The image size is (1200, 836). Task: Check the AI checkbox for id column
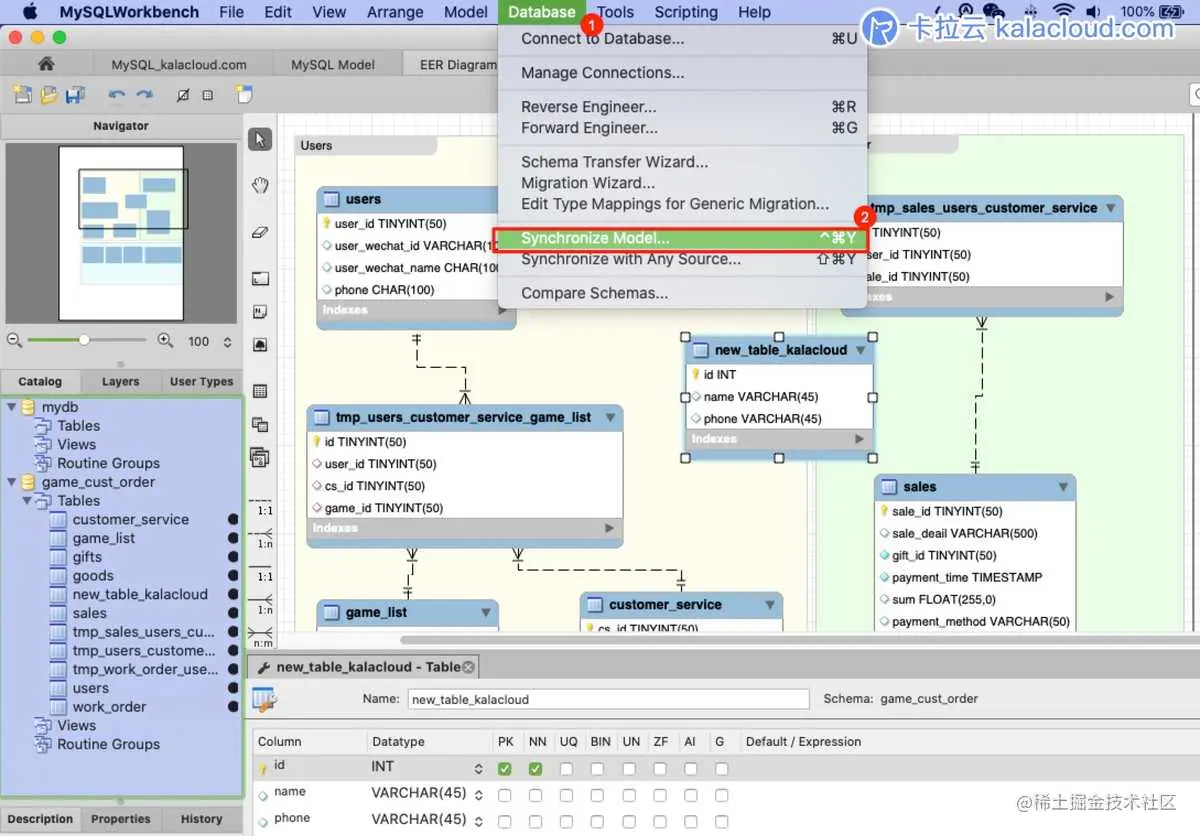(x=691, y=769)
